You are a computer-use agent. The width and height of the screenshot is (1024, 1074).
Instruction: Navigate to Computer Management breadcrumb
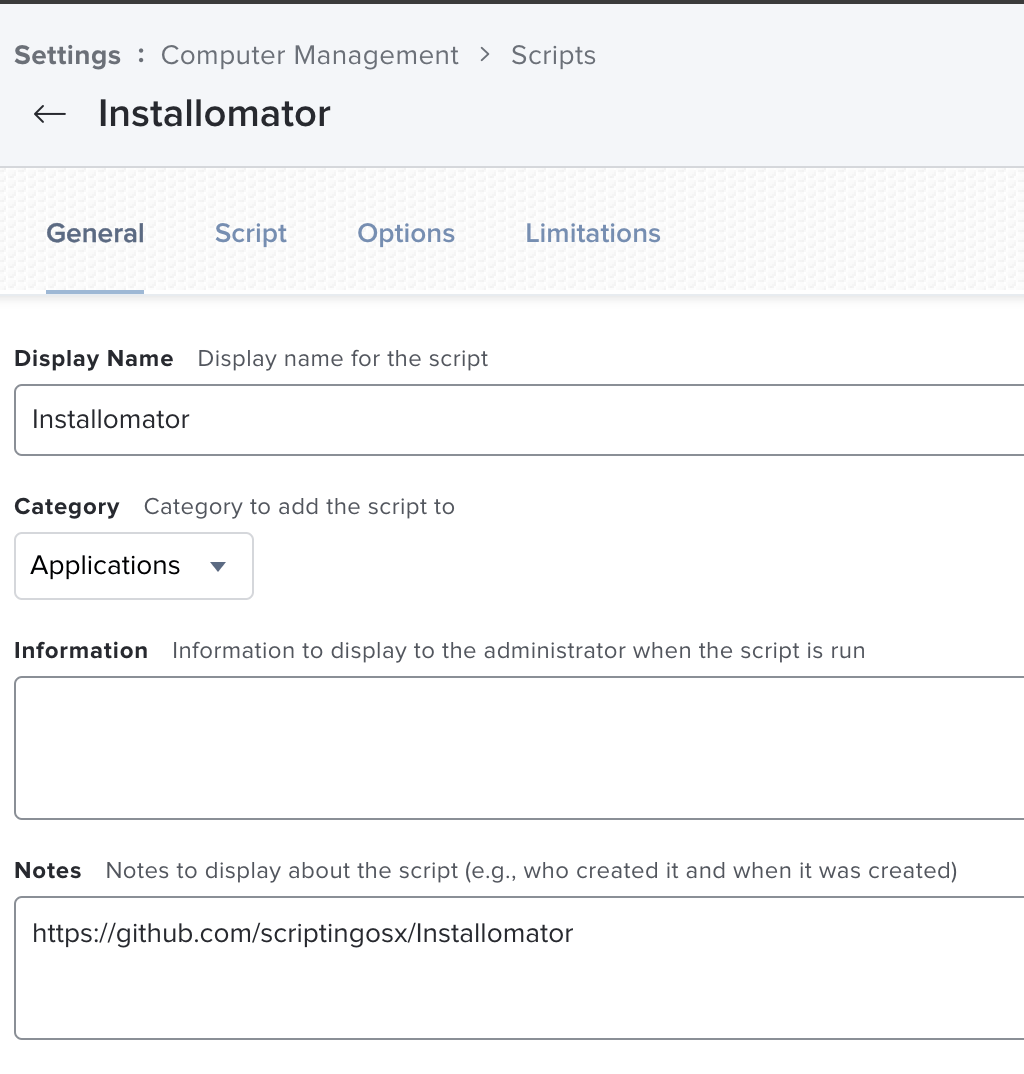pyautogui.click(x=310, y=55)
